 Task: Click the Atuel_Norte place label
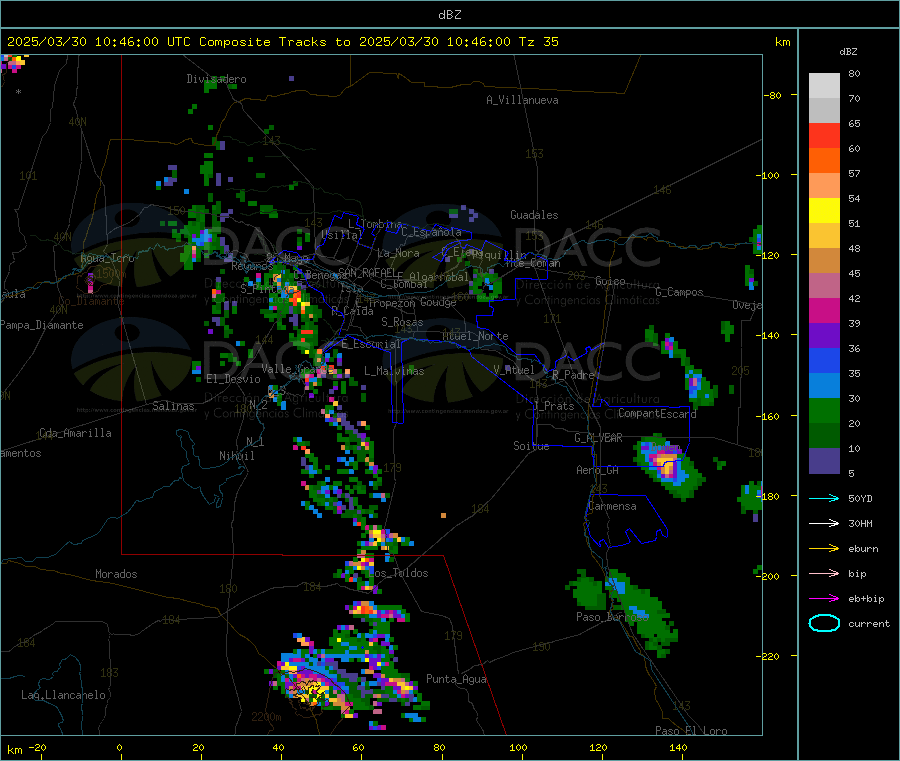[475, 336]
